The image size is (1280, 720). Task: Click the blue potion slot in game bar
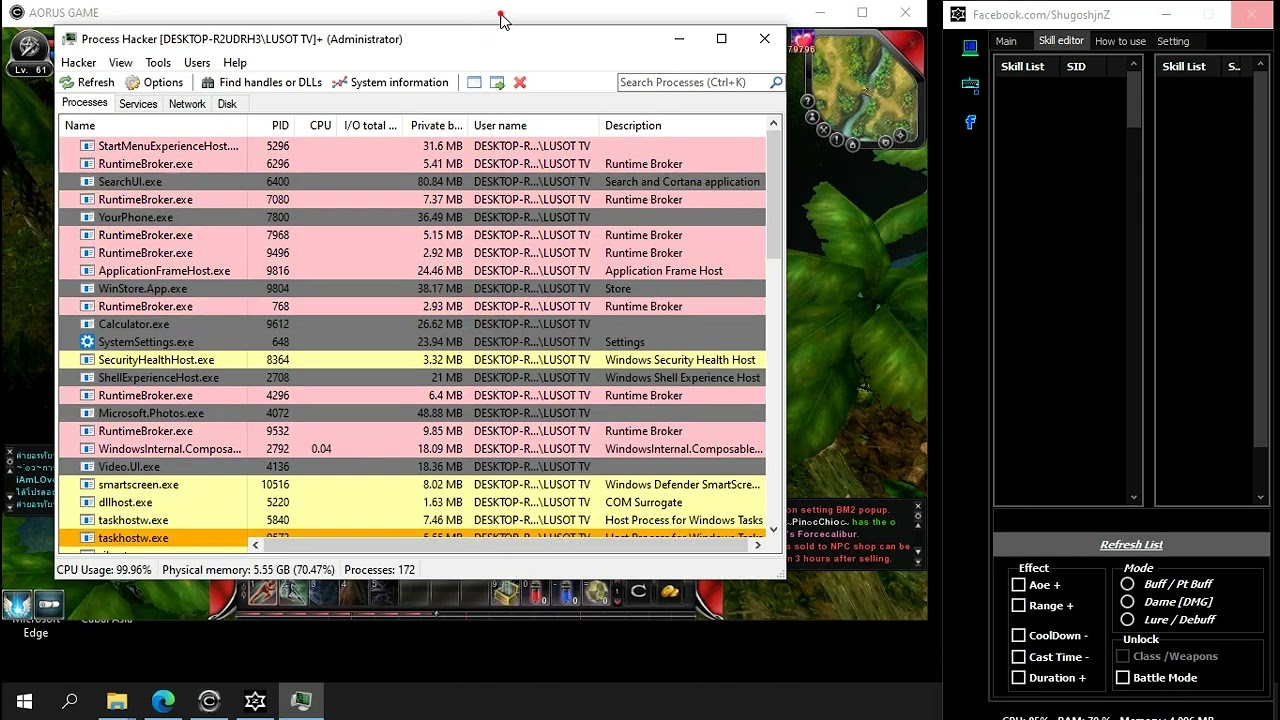tap(566, 593)
